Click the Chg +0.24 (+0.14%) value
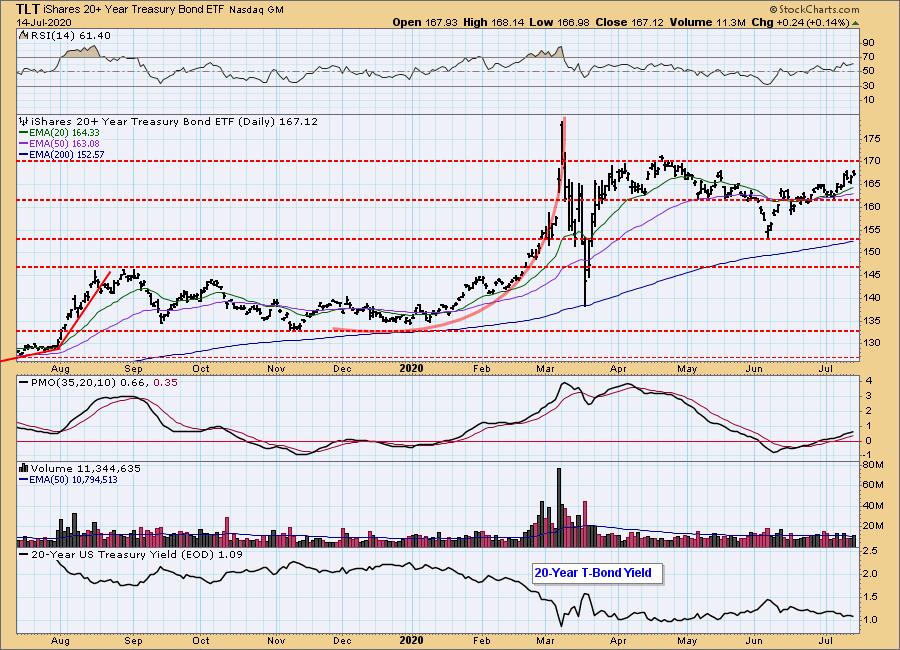 click(x=800, y=22)
